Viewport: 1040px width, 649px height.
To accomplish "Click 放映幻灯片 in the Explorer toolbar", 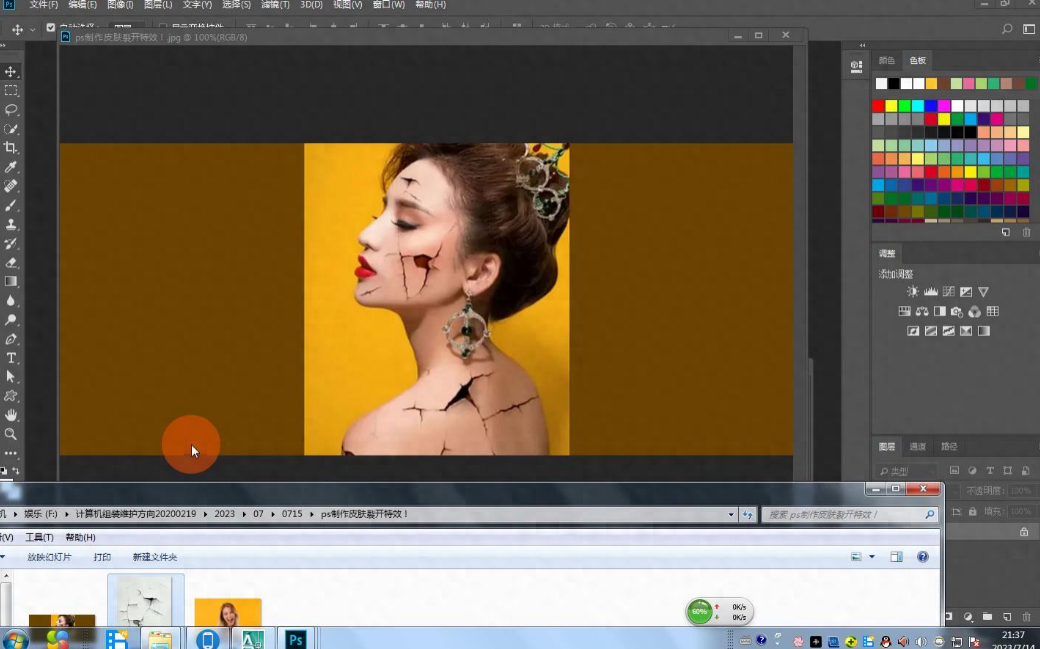I will [x=49, y=557].
